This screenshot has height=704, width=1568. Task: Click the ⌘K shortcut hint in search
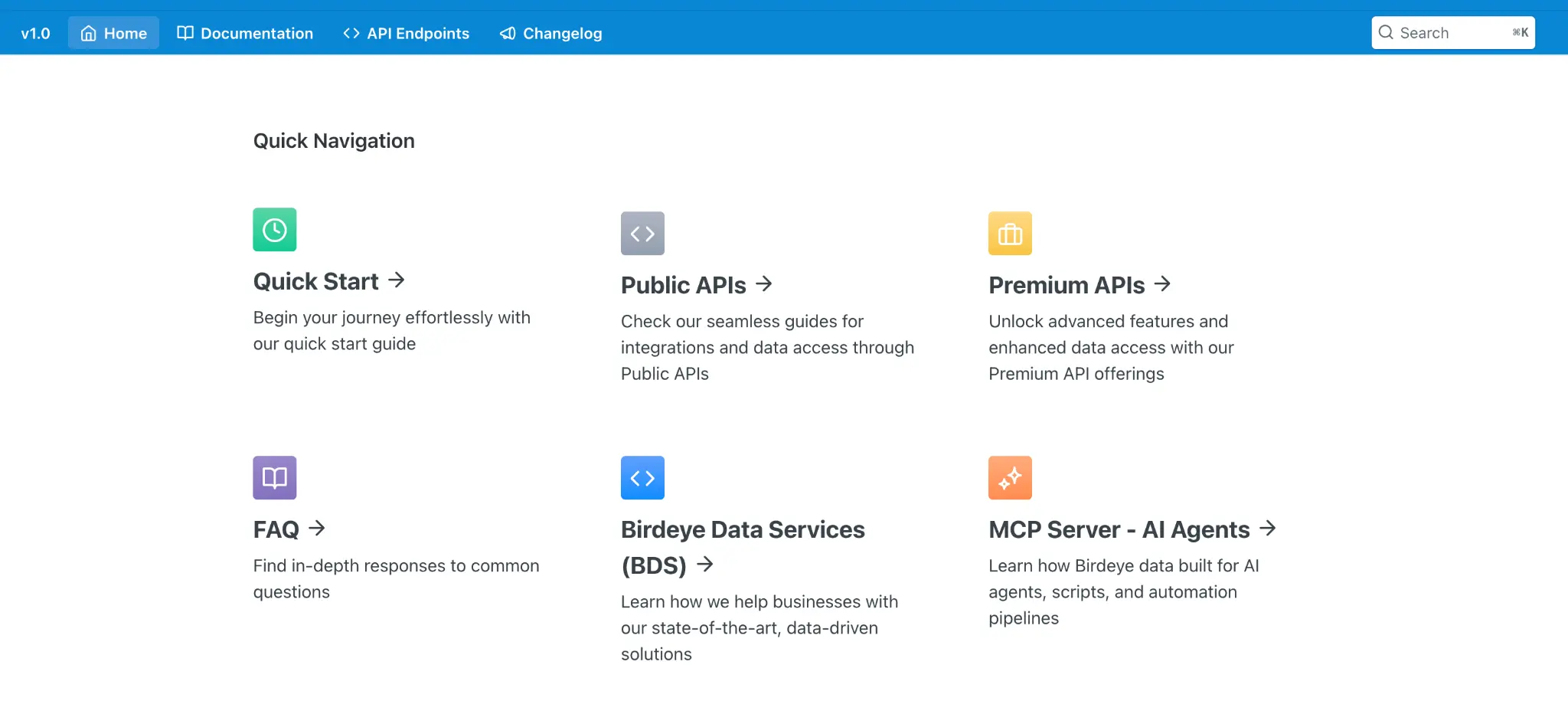pos(1521,32)
